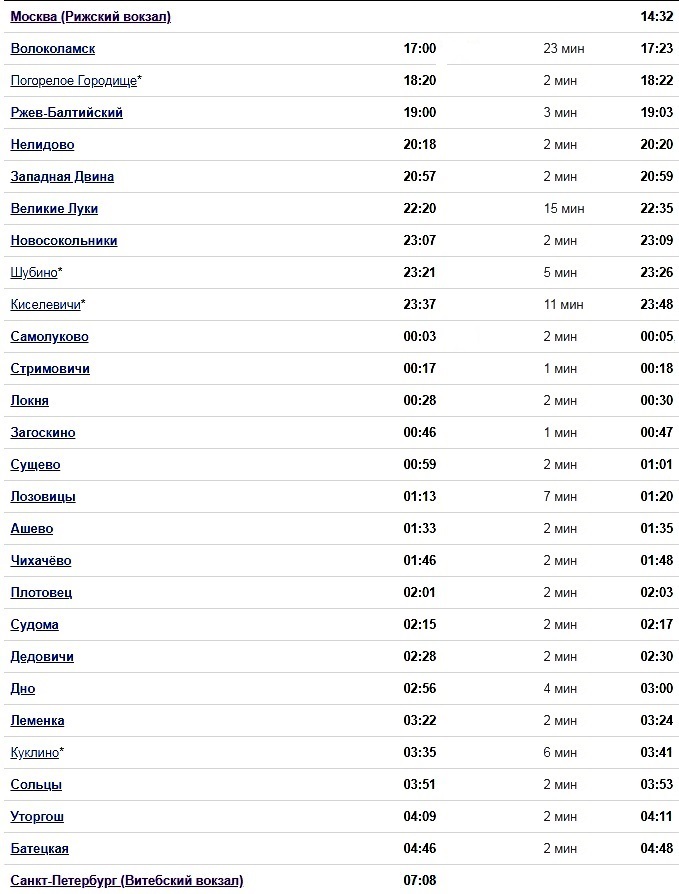Viewport: 679px width, 894px height.
Task: Open the Санкт-Петербург (Витебский вокзал) link
Action: coord(126,881)
